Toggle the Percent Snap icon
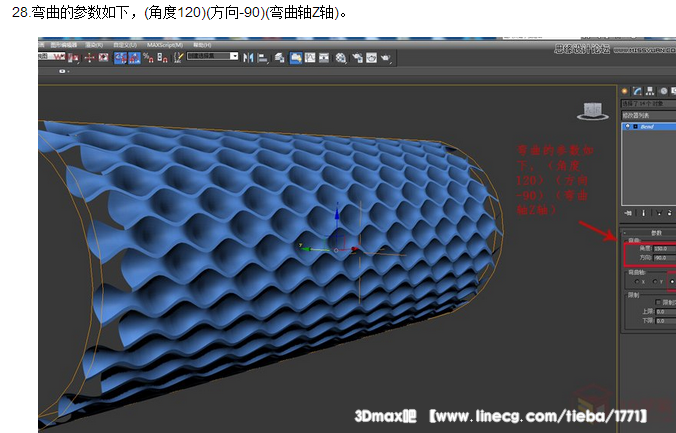 pos(148,57)
